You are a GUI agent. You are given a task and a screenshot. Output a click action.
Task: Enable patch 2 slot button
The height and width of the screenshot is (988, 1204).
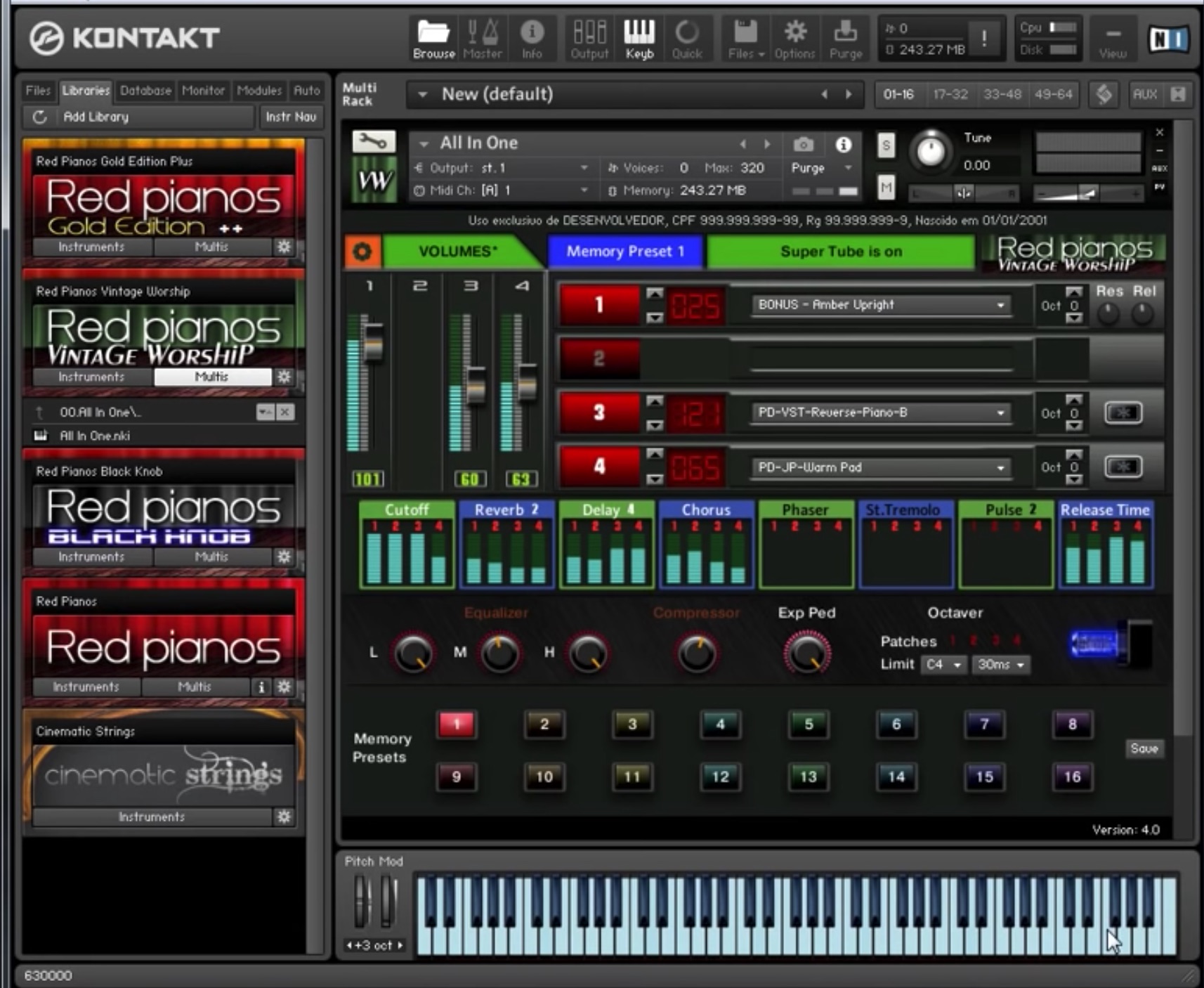coord(599,359)
